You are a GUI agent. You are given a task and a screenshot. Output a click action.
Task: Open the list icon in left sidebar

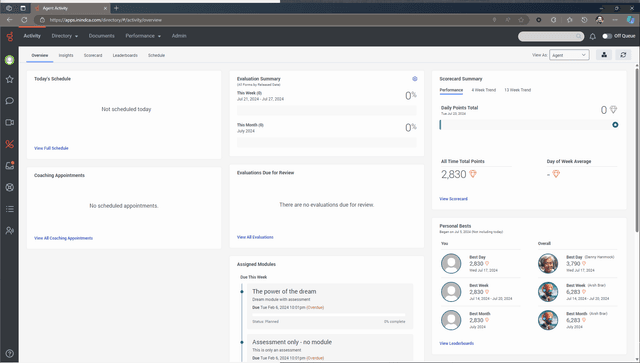[9, 209]
